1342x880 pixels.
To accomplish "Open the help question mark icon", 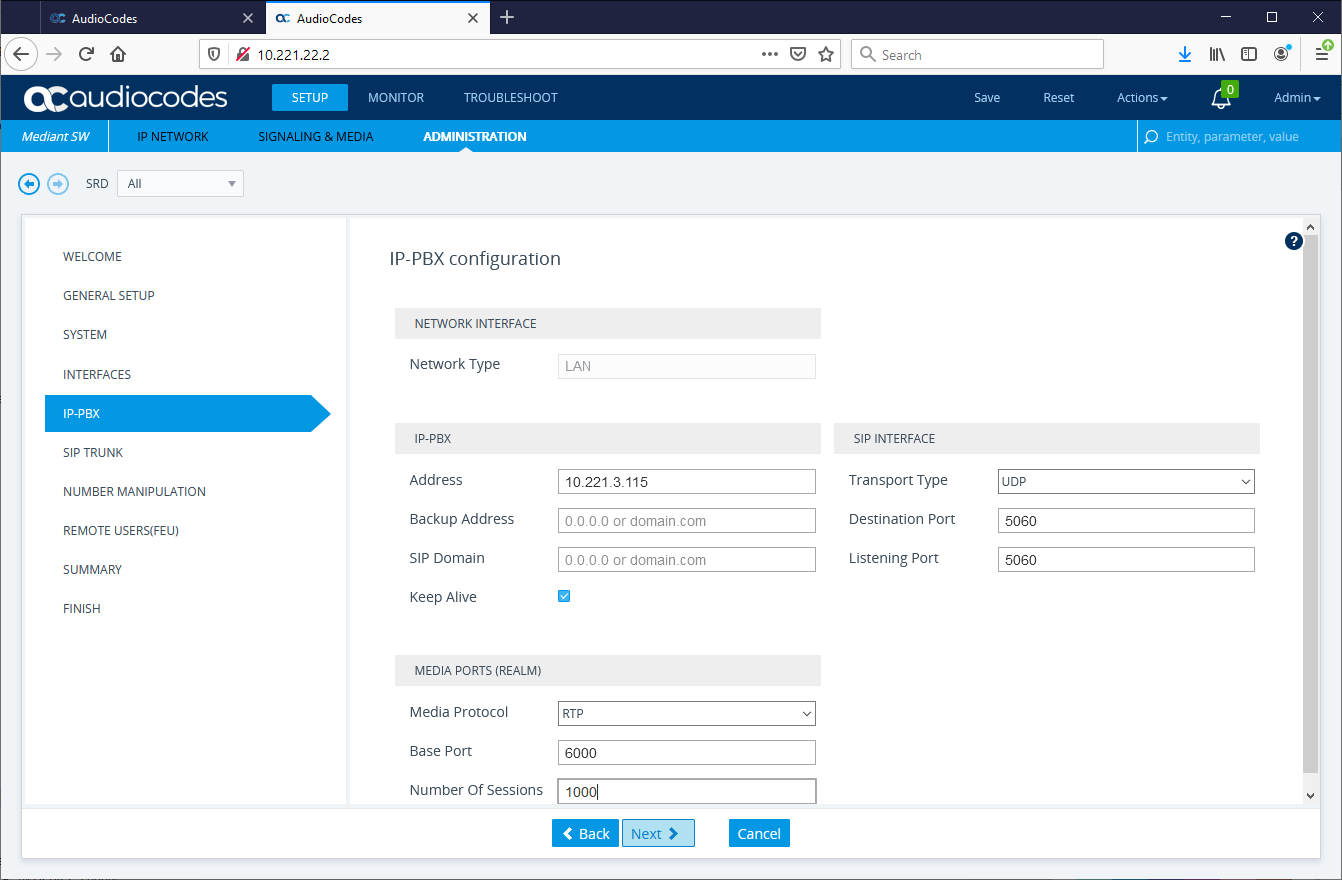I will [1294, 241].
